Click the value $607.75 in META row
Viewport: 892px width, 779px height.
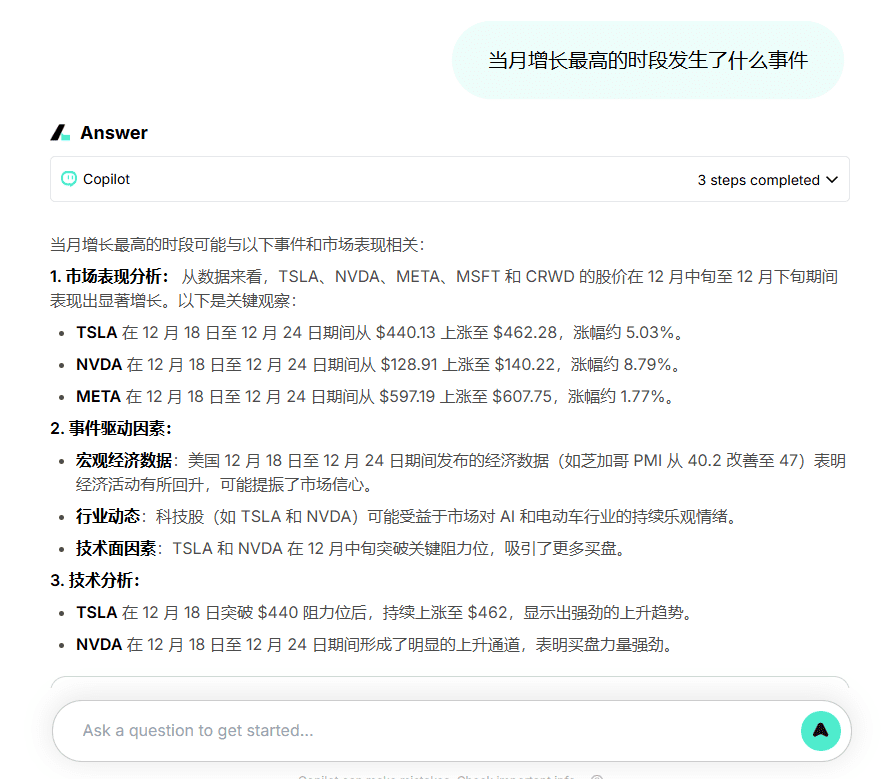coord(522,396)
